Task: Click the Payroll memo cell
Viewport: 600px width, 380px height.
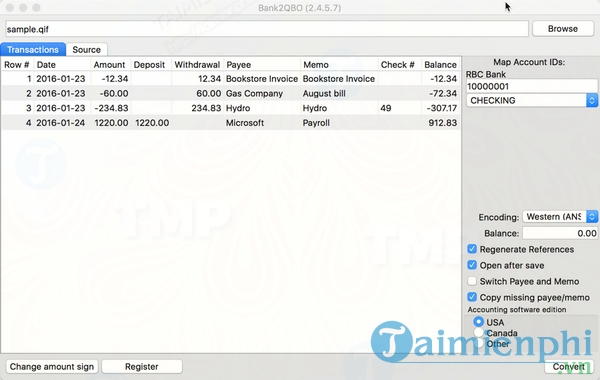Action: (x=339, y=123)
